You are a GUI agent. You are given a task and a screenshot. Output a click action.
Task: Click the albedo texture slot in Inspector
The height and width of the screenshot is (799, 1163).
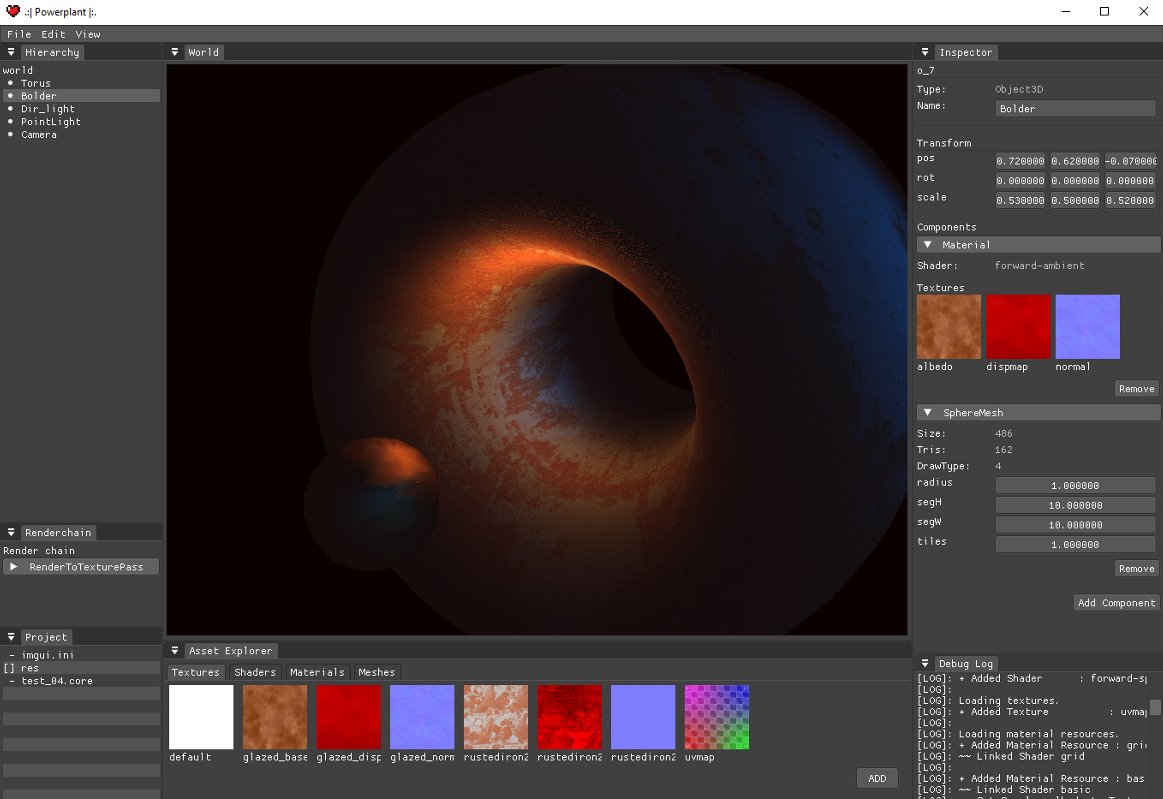(949, 326)
